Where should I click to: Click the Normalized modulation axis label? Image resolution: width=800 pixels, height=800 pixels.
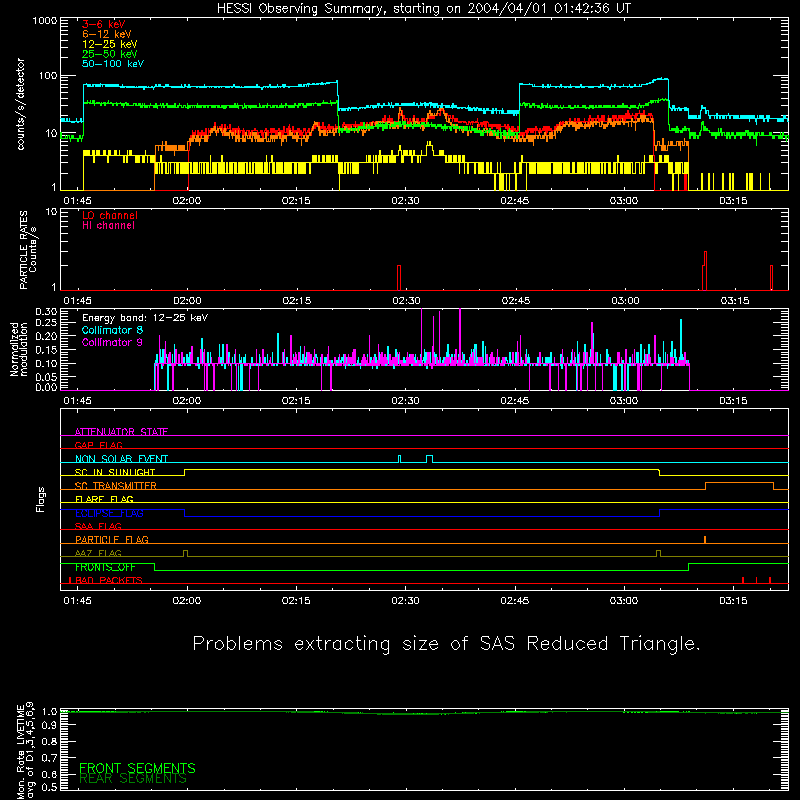[x=19, y=349]
